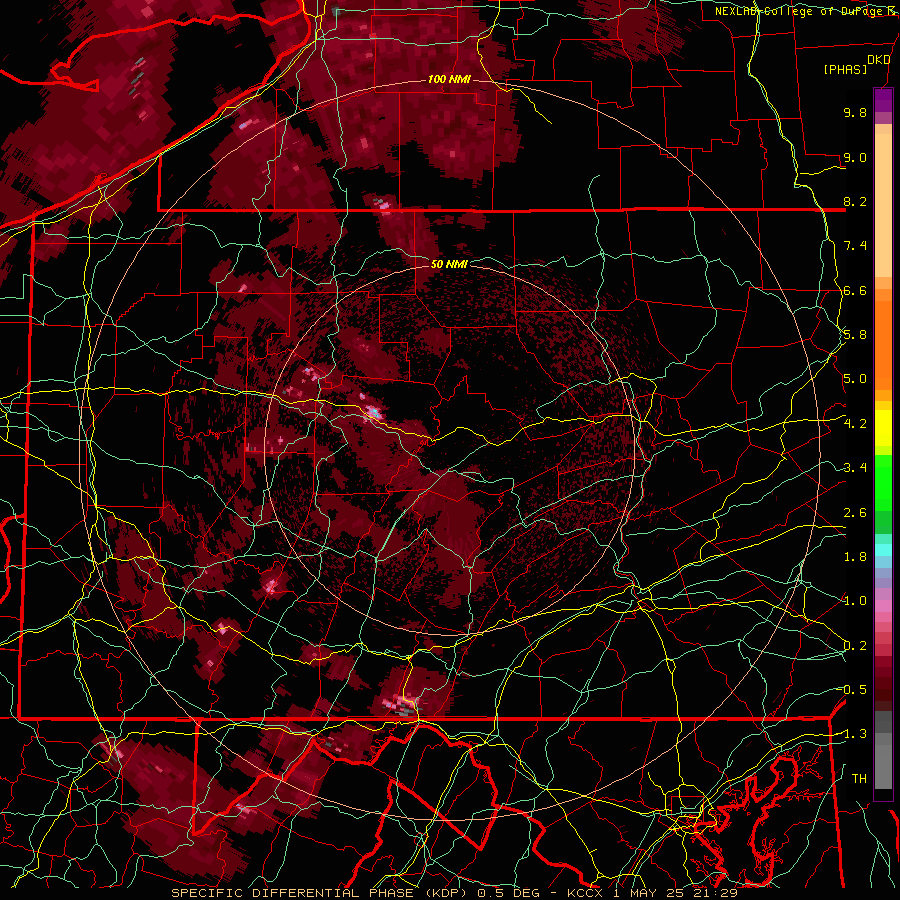Click the 1.0 value on the scale
900x900 pixels.
point(855,601)
